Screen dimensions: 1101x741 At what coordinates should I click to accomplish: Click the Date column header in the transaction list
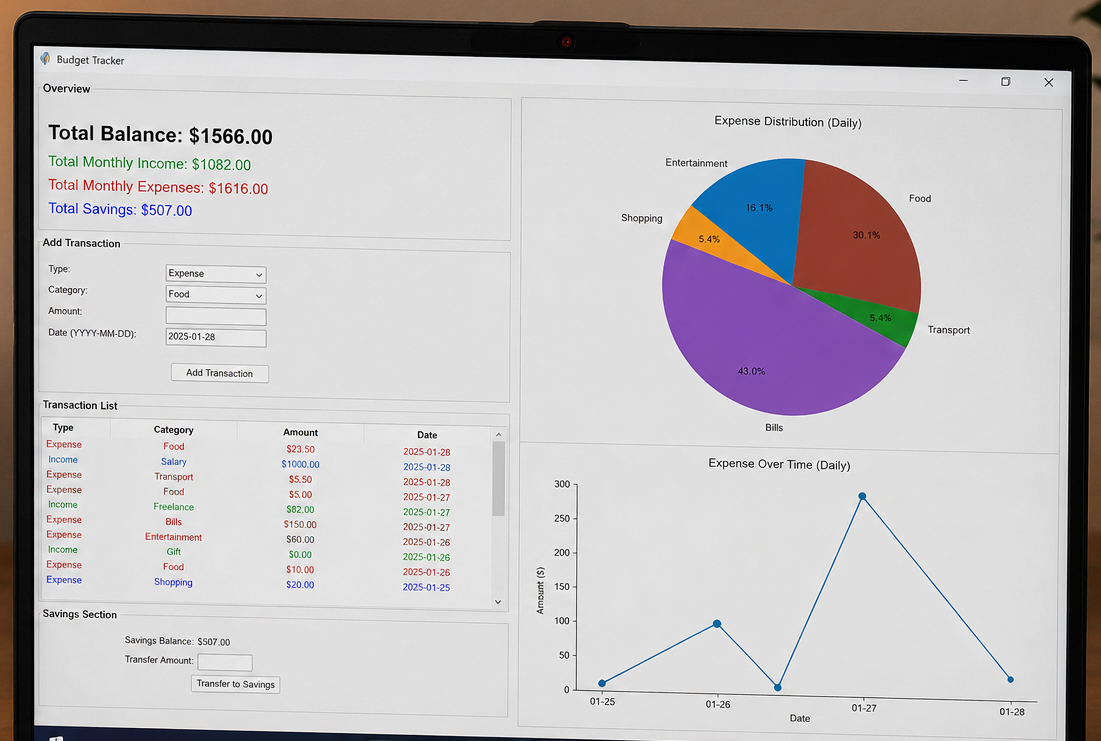click(427, 435)
